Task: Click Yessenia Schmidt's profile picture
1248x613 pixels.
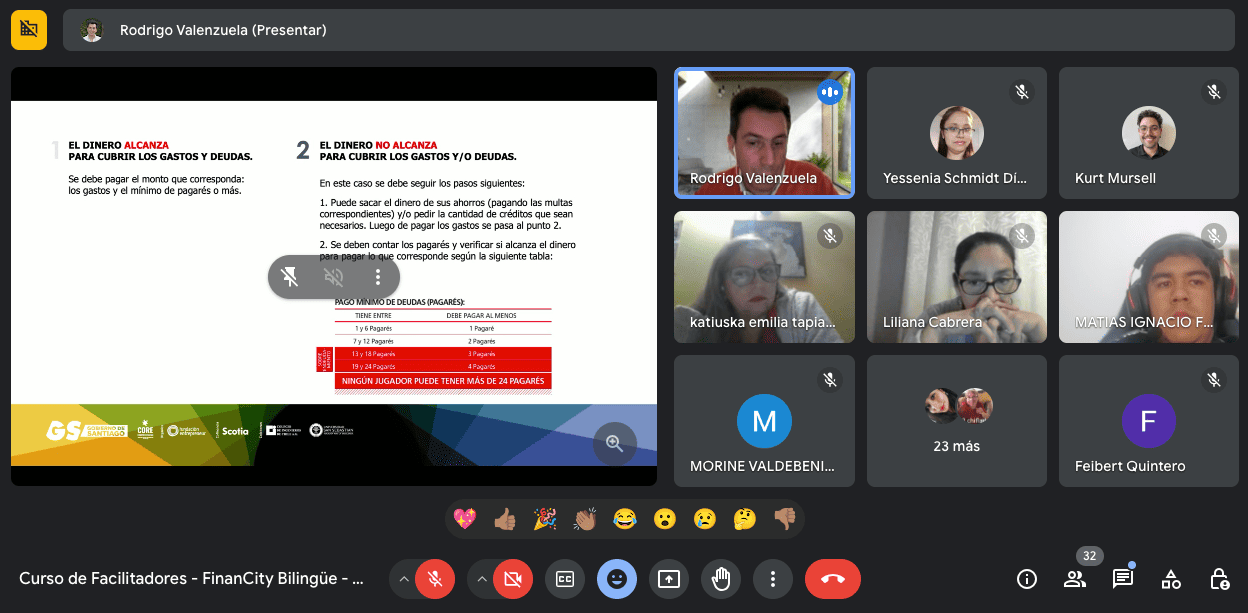Action: [957, 132]
